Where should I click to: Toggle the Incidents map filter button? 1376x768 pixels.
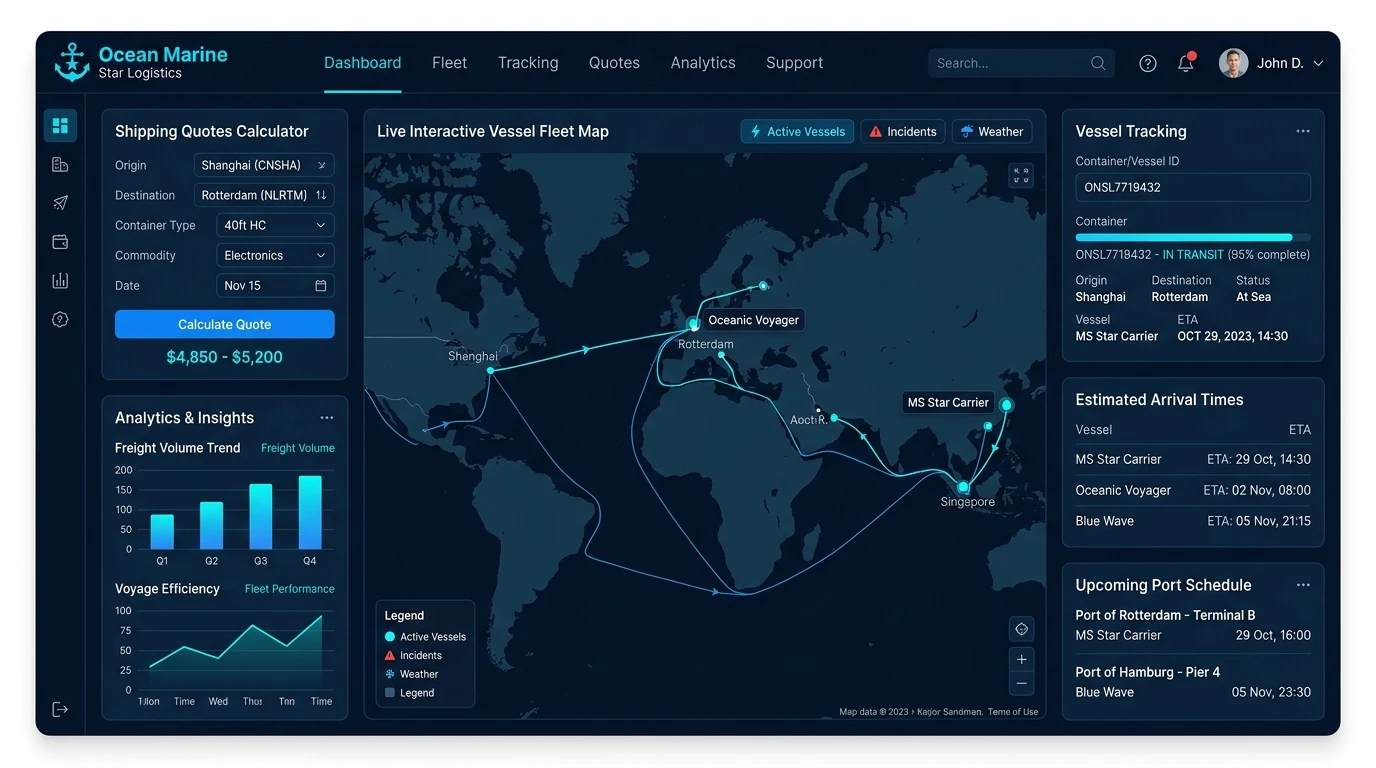(903, 131)
